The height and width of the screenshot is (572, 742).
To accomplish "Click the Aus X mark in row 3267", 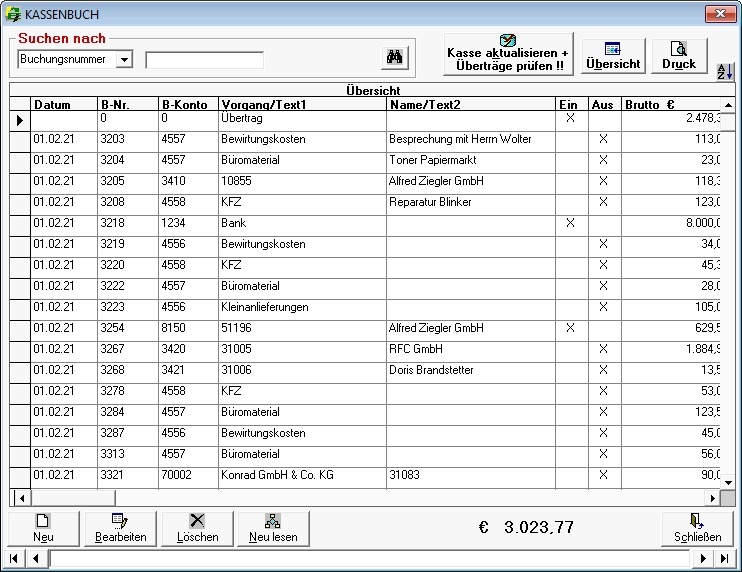I will pyautogui.click(x=603, y=349).
